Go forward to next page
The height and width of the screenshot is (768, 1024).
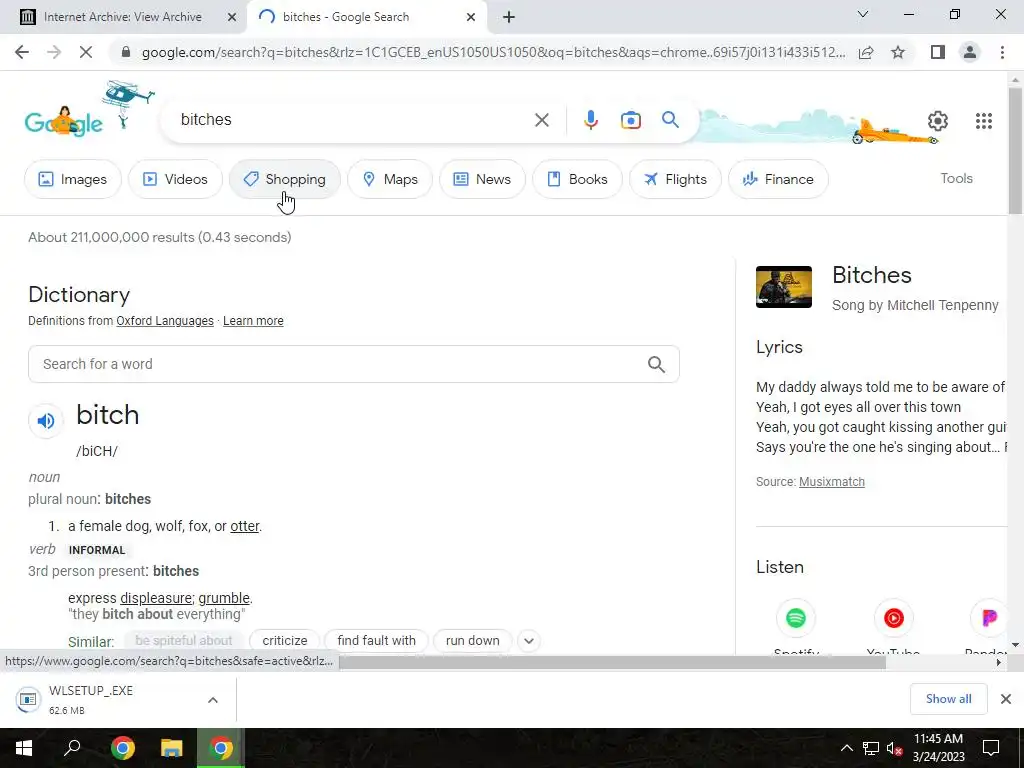point(54,52)
